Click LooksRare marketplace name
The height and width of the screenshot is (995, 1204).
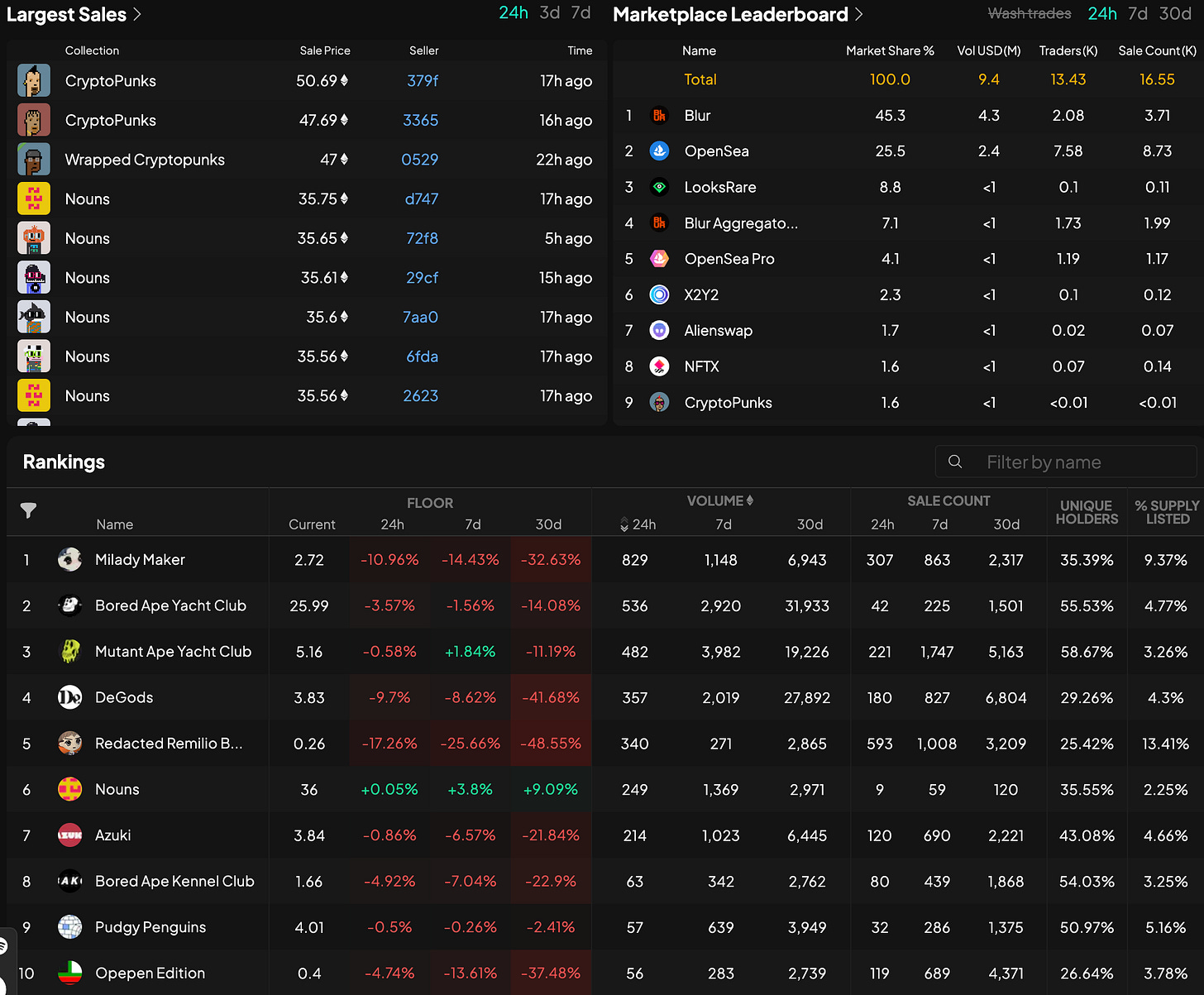pos(720,188)
